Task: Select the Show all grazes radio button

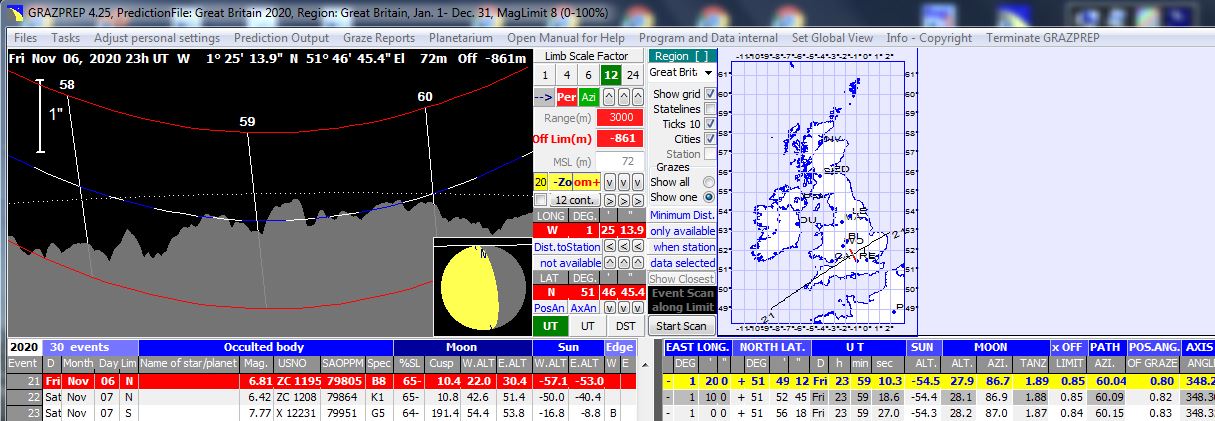Action: click(x=710, y=183)
